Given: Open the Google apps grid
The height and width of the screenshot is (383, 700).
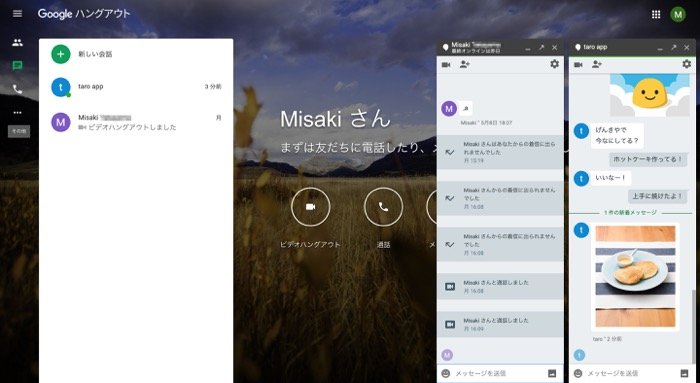Looking at the screenshot, I should pos(656,14).
